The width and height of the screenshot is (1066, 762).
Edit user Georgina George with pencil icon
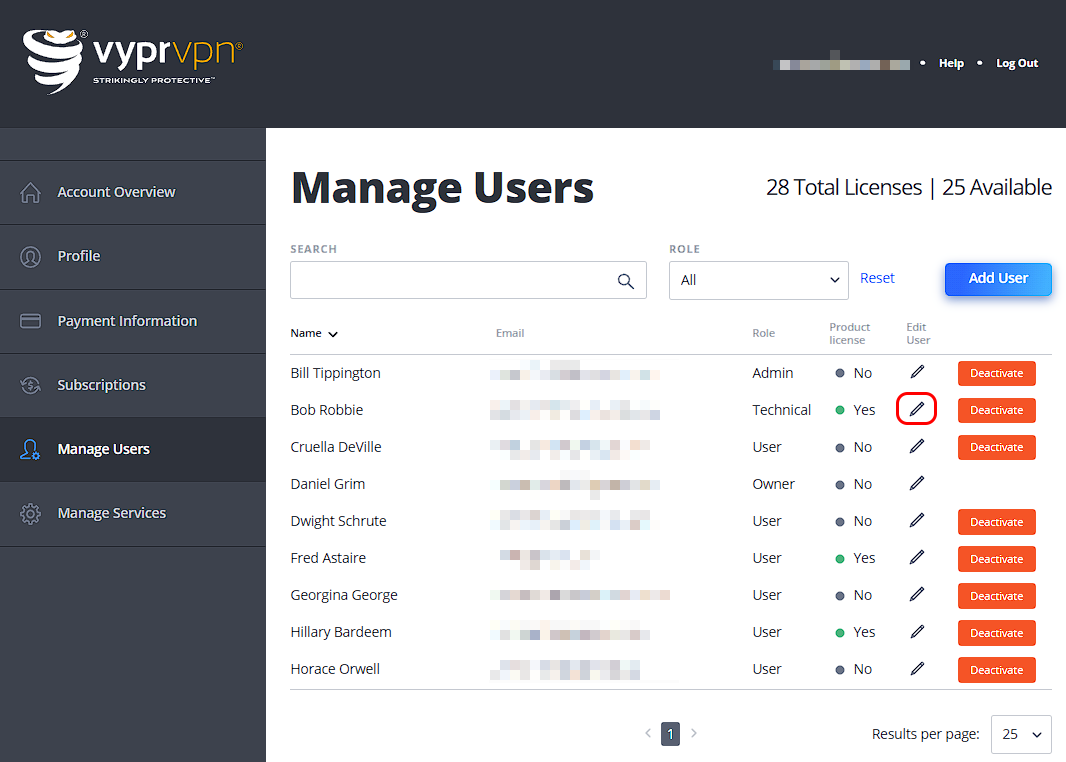pos(917,594)
